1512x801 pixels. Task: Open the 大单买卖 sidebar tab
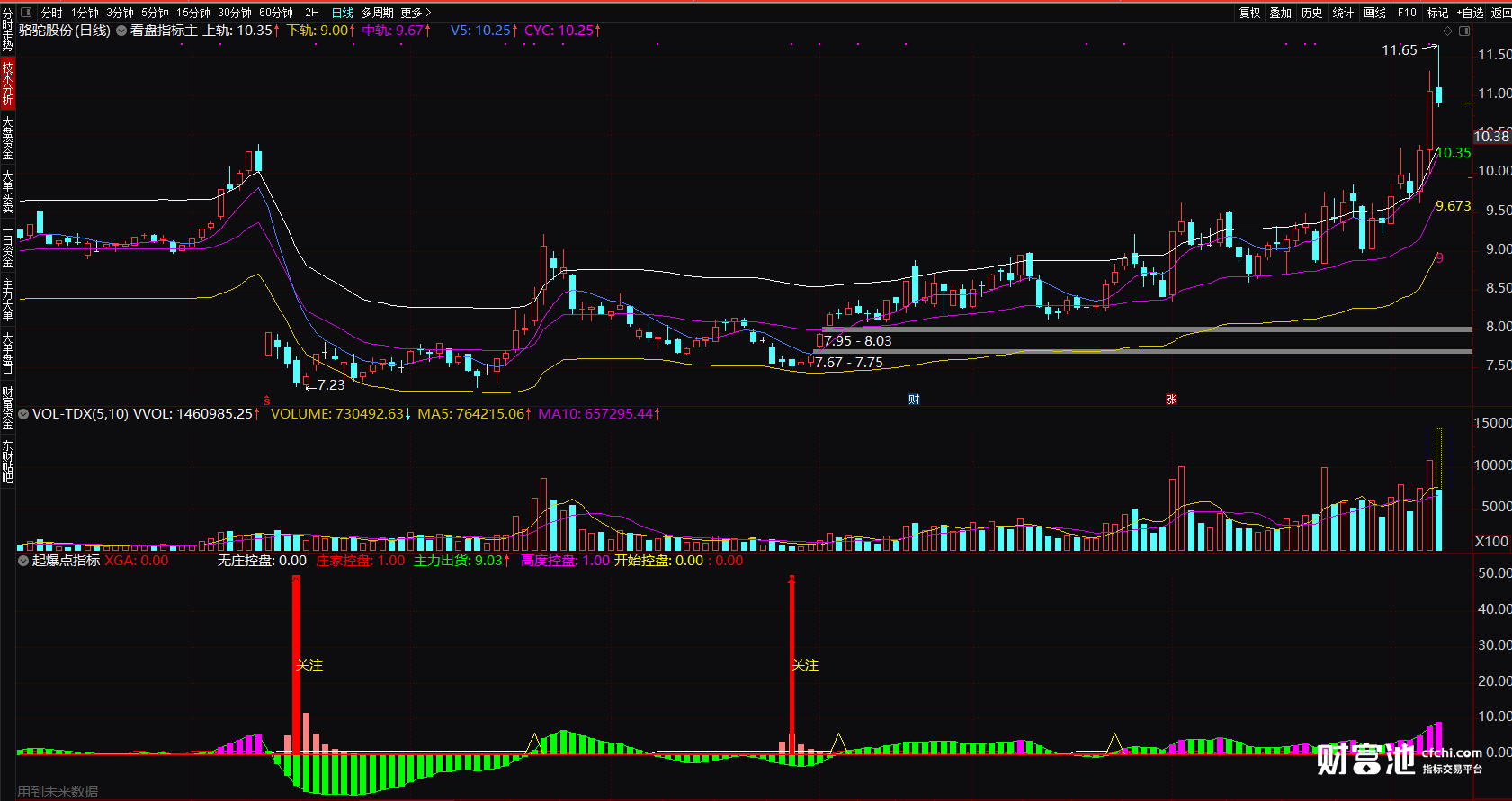[x=7, y=192]
